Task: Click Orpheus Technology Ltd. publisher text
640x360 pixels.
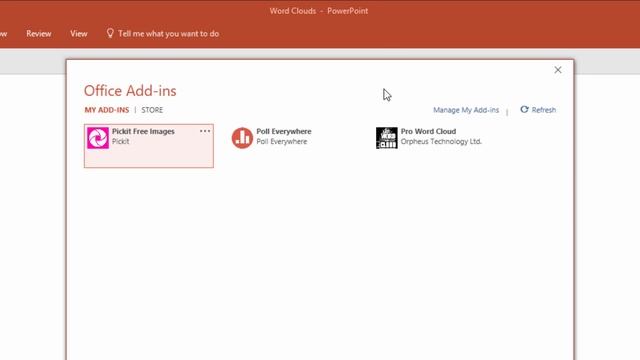Action: 441,142
